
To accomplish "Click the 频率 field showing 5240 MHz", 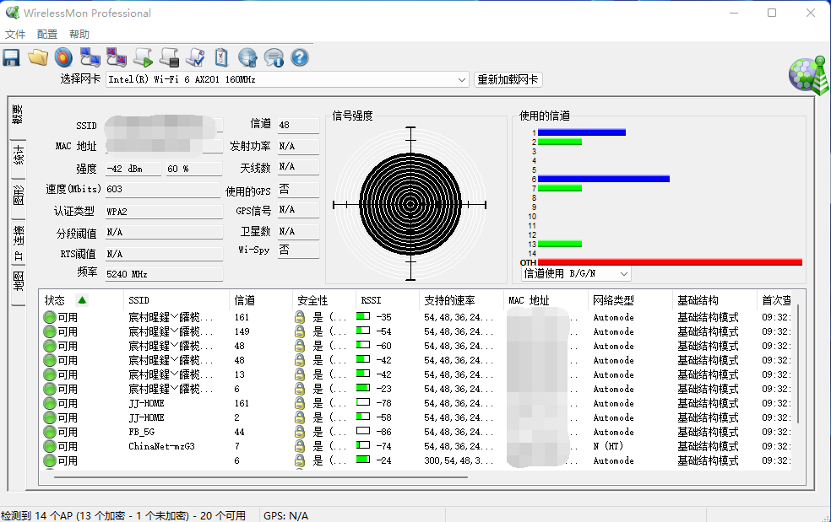I will tap(163, 274).
